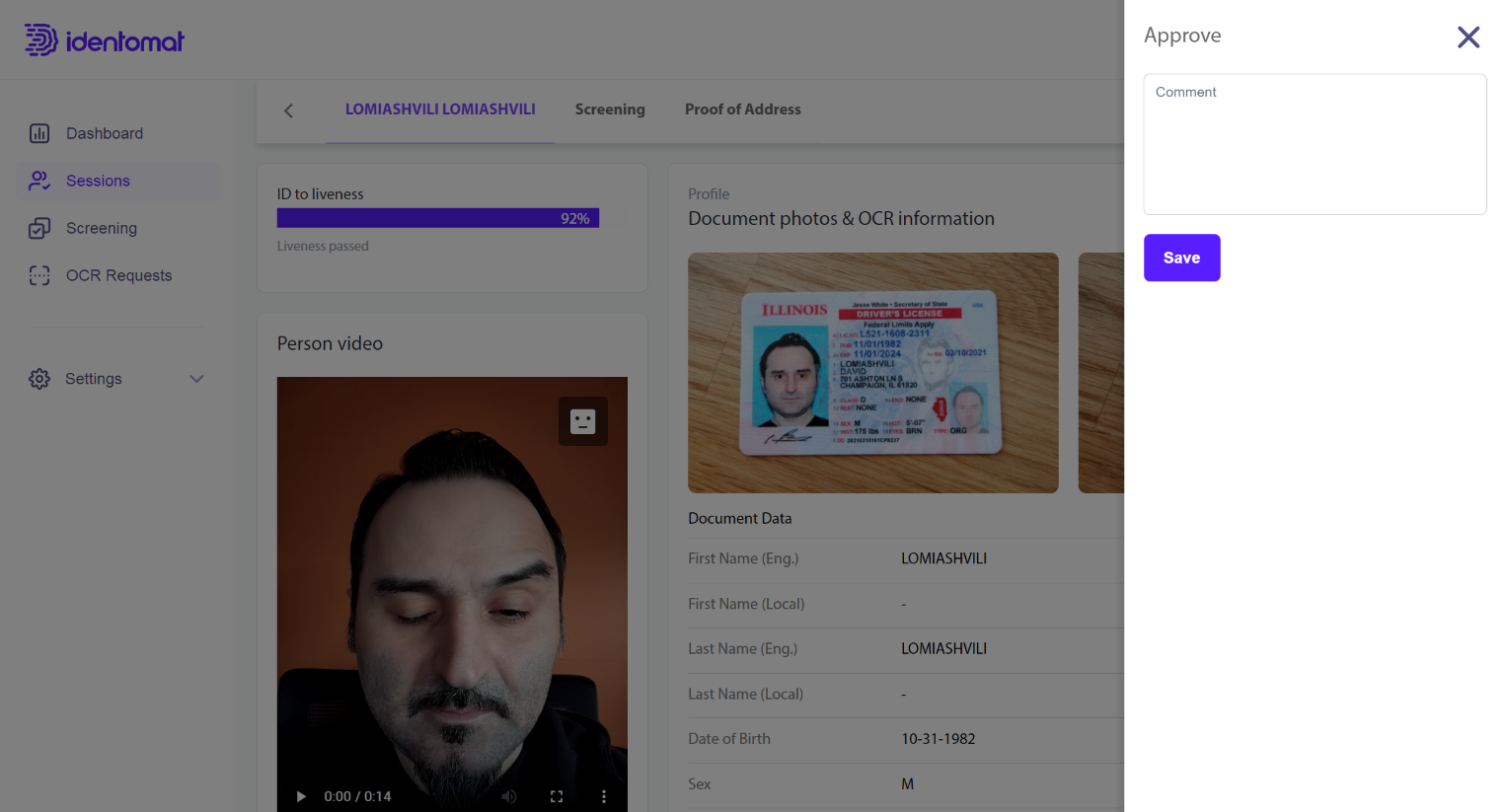The image size is (1506, 812).
Task: Click the OCR Requests scan icon
Action: [x=39, y=275]
